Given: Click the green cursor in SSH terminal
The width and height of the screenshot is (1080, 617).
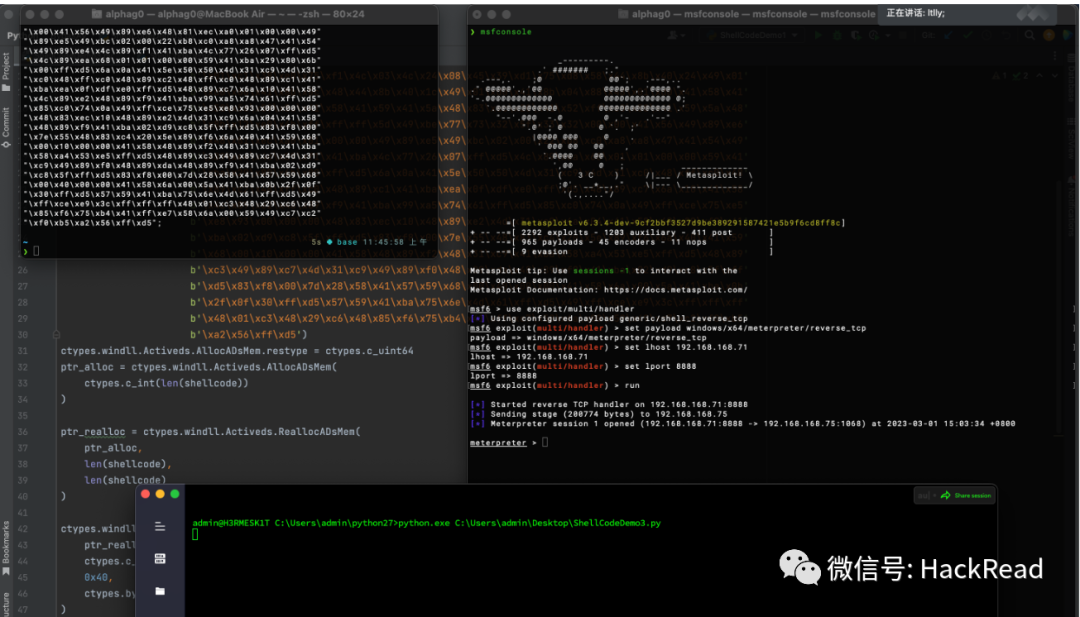Looking at the screenshot, I should point(195,535).
